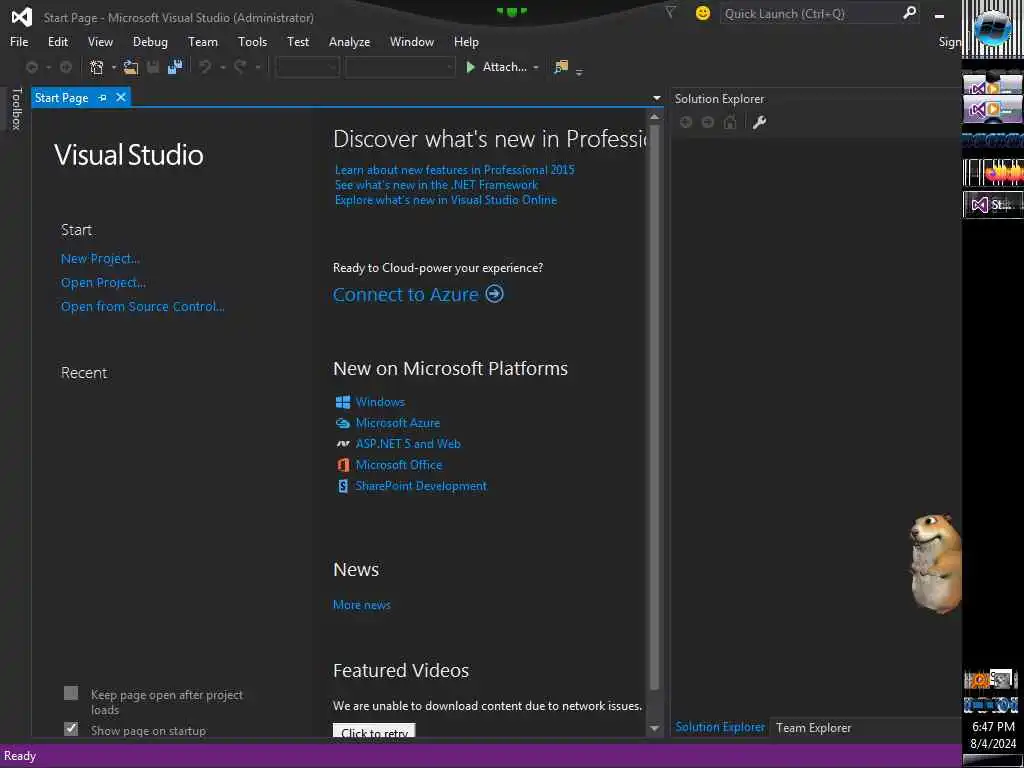Click the Open Project... link
The image size is (1024, 768).
tap(103, 283)
